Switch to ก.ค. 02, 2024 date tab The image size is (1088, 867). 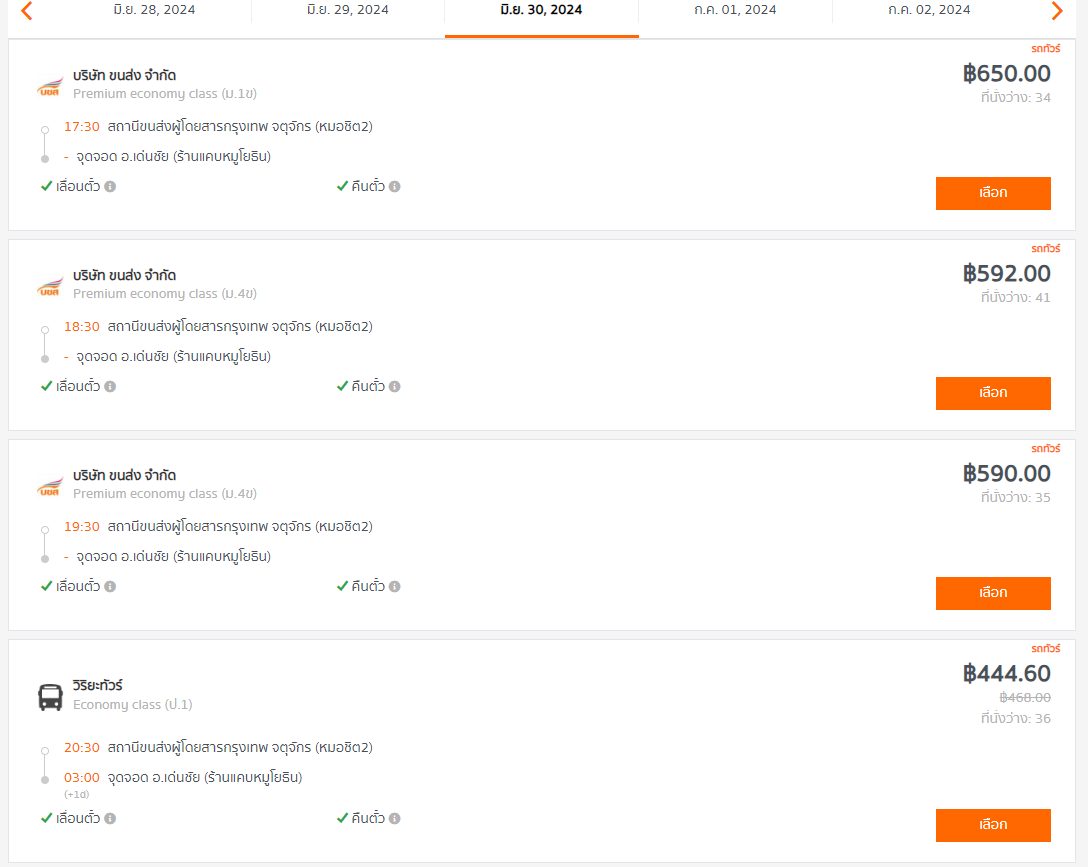click(929, 10)
